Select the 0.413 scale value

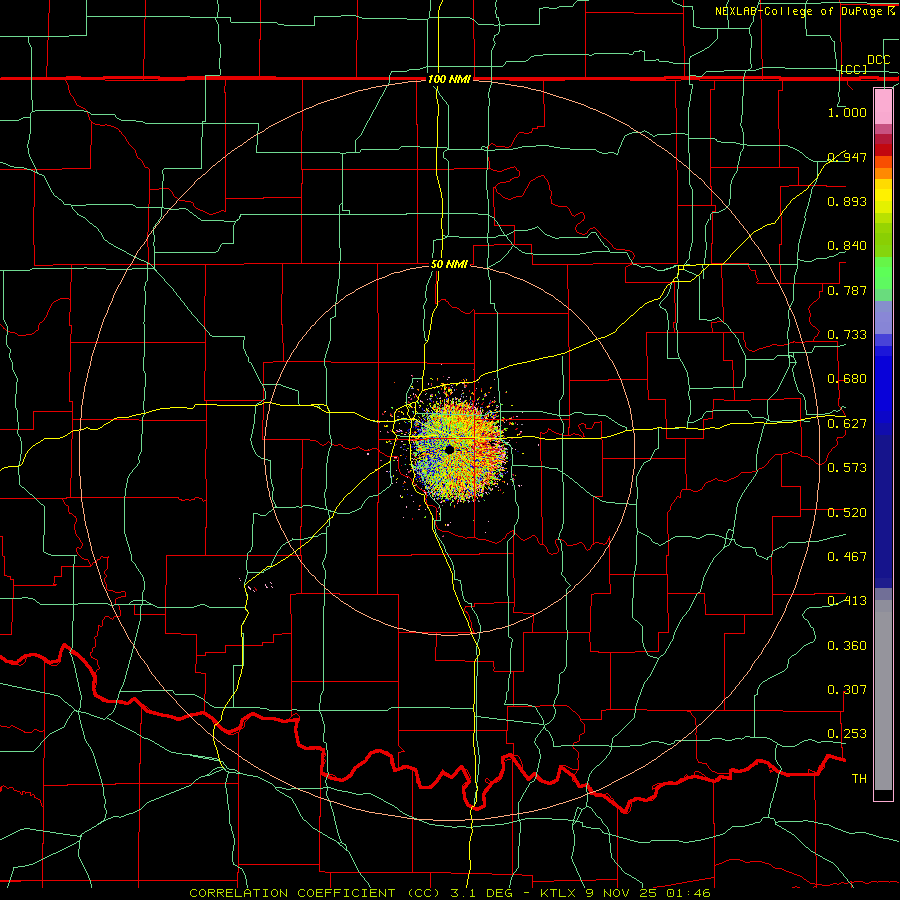click(x=847, y=601)
